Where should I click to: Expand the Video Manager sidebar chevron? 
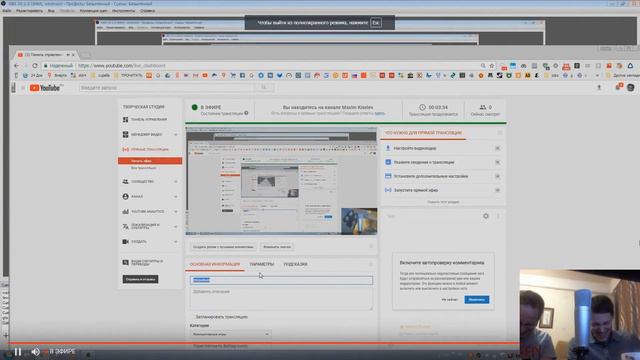click(x=176, y=134)
